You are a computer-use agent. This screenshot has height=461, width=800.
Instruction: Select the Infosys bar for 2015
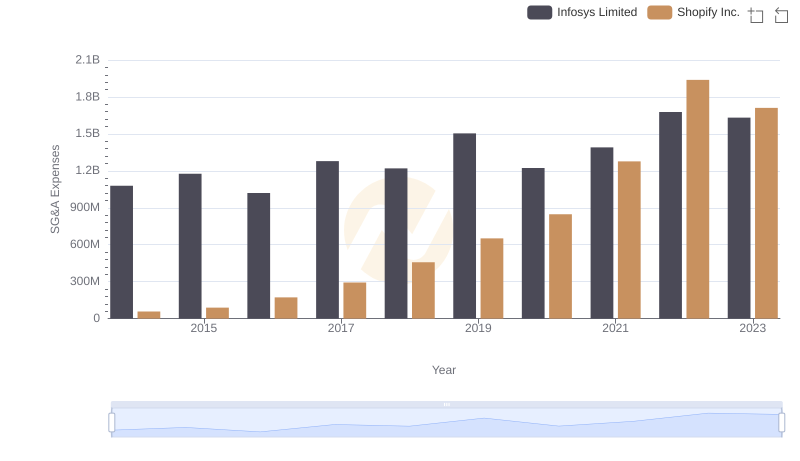(190, 246)
